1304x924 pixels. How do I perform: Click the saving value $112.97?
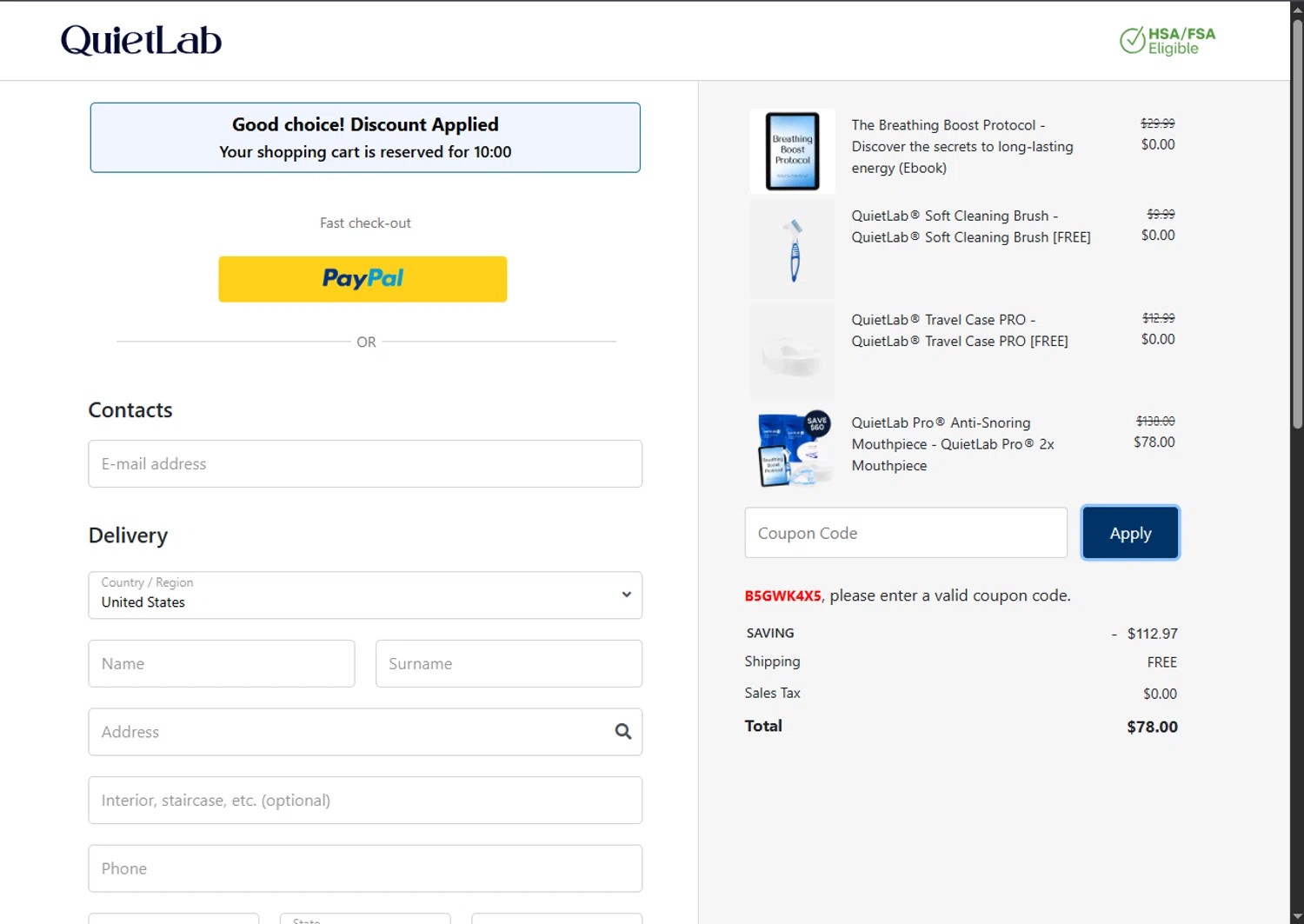(1152, 634)
